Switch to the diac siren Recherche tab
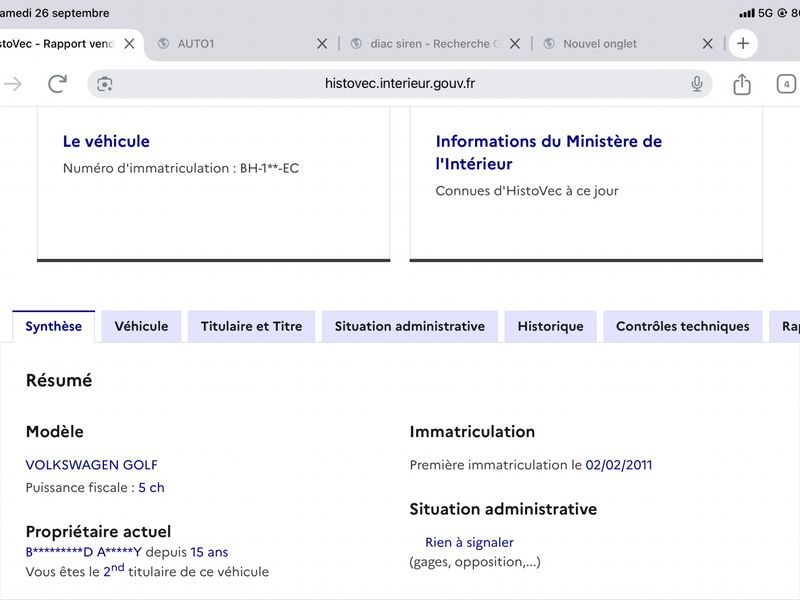 [426, 44]
